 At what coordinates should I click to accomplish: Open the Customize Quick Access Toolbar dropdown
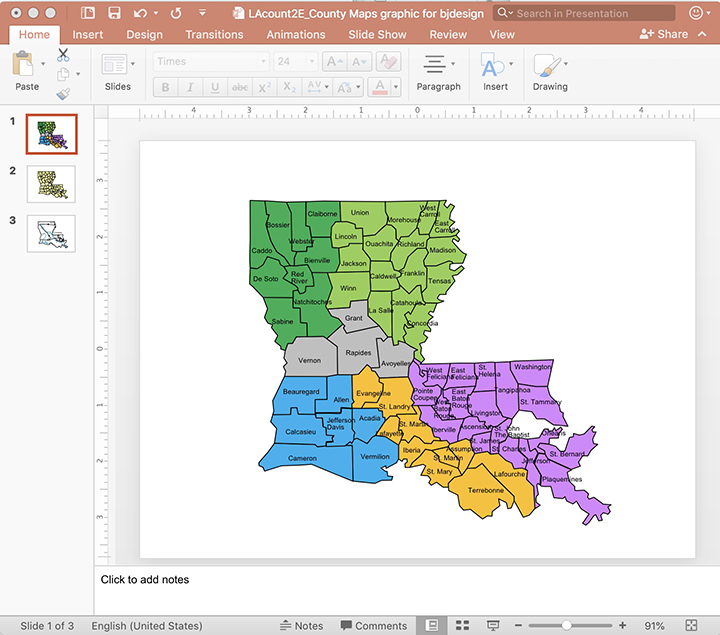pyautogui.click(x=202, y=13)
